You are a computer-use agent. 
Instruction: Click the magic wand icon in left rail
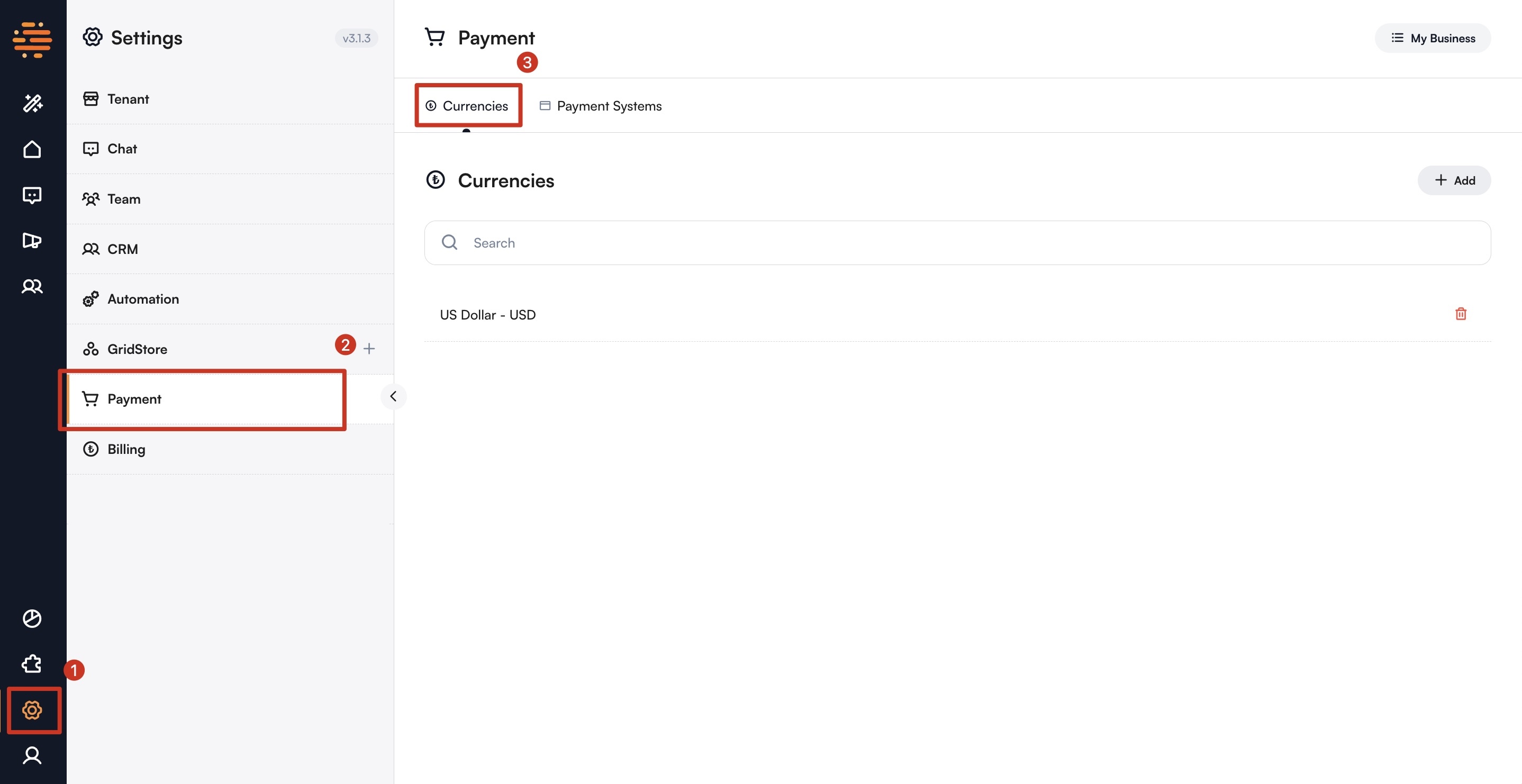32,103
